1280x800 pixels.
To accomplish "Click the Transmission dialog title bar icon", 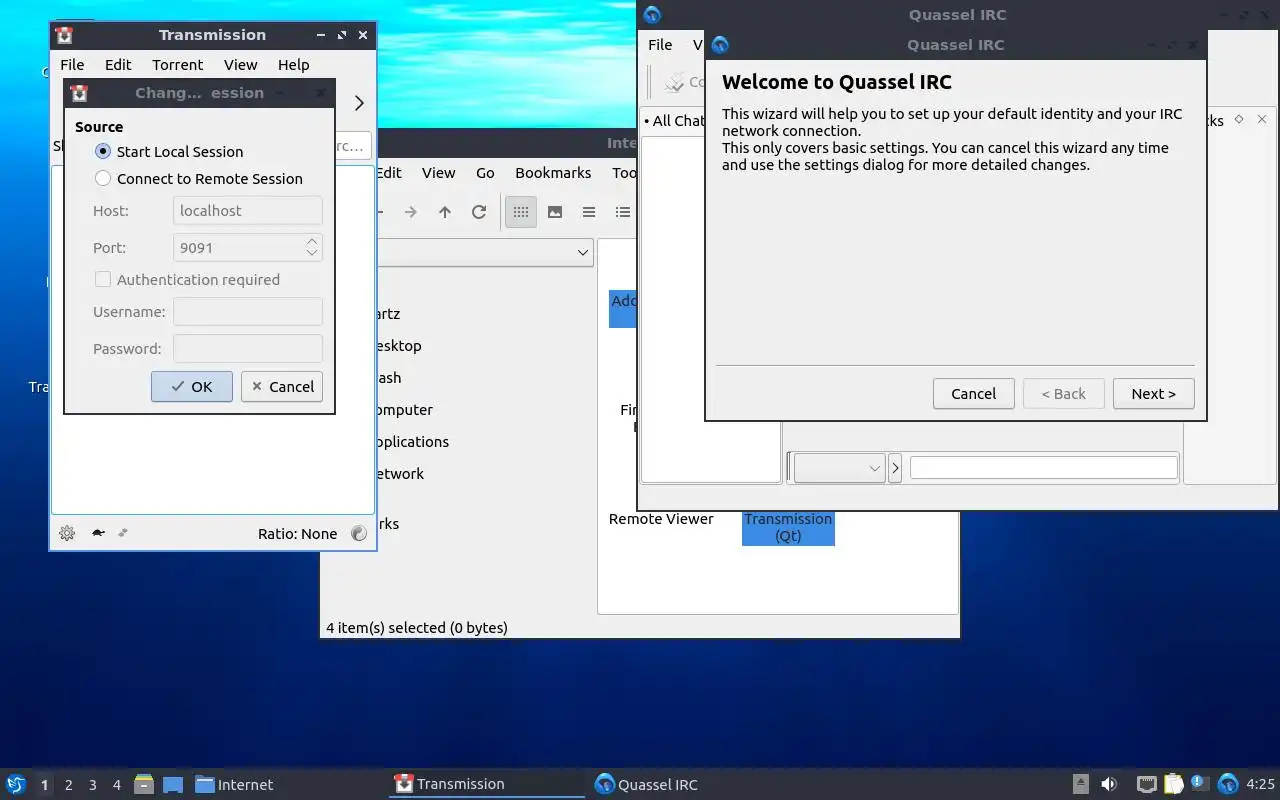I will point(80,93).
